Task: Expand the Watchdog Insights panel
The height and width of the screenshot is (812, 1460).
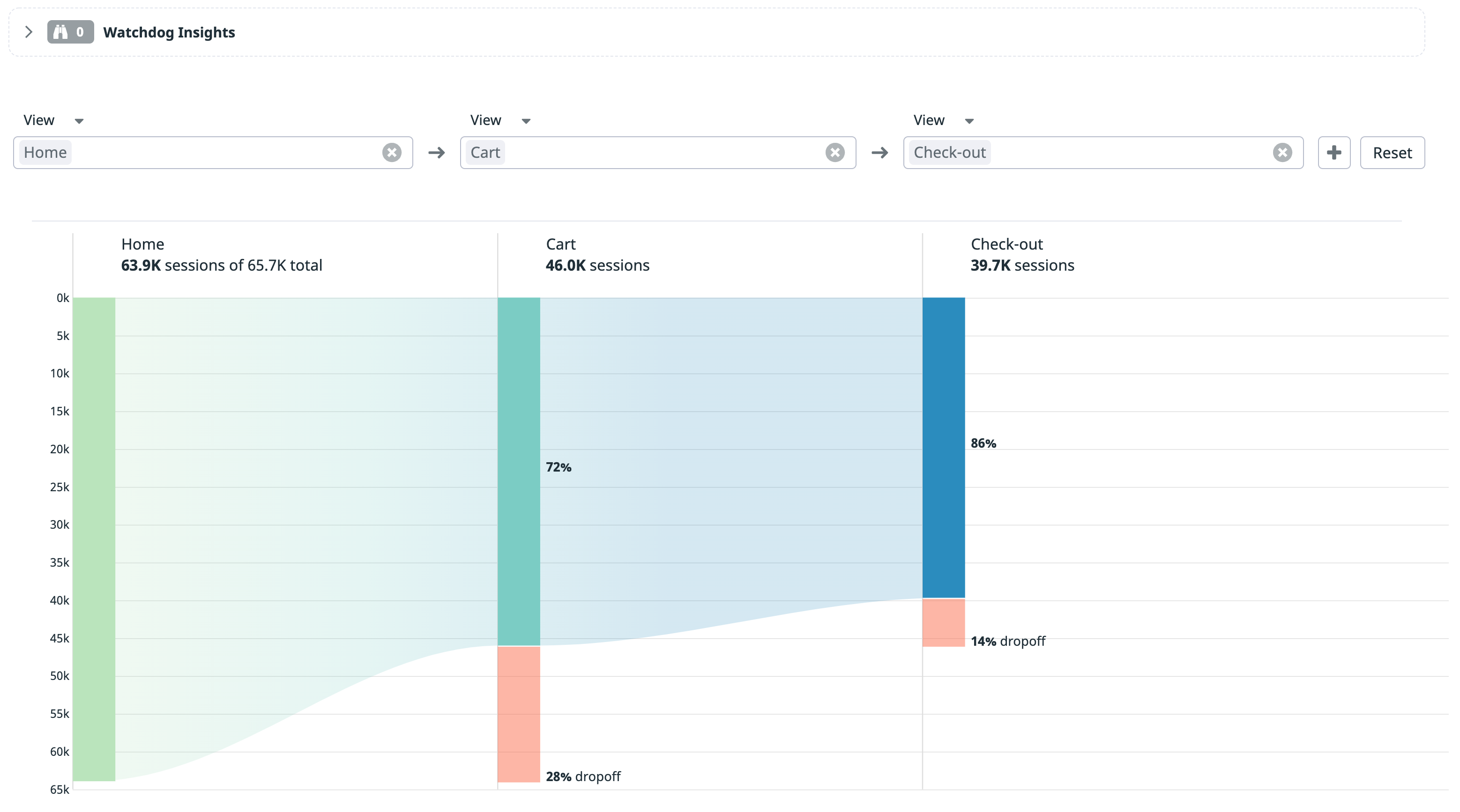Action: tap(28, 32)
